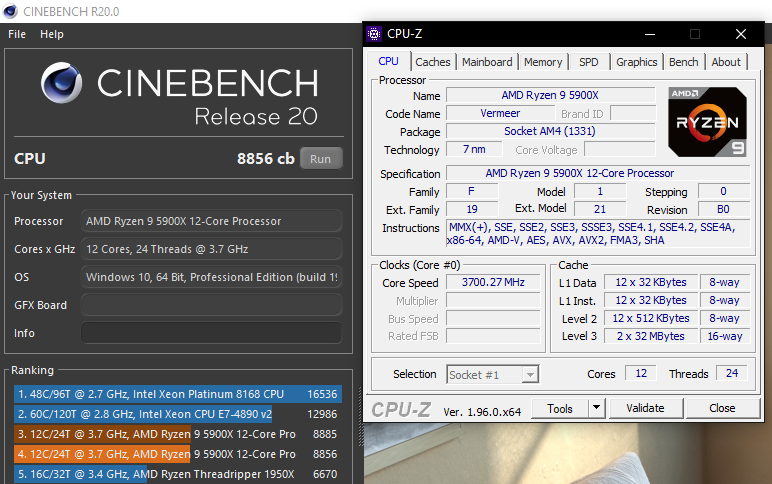
Task: Select the CPU tab in CPU-Z
Action: coord(388,61)
